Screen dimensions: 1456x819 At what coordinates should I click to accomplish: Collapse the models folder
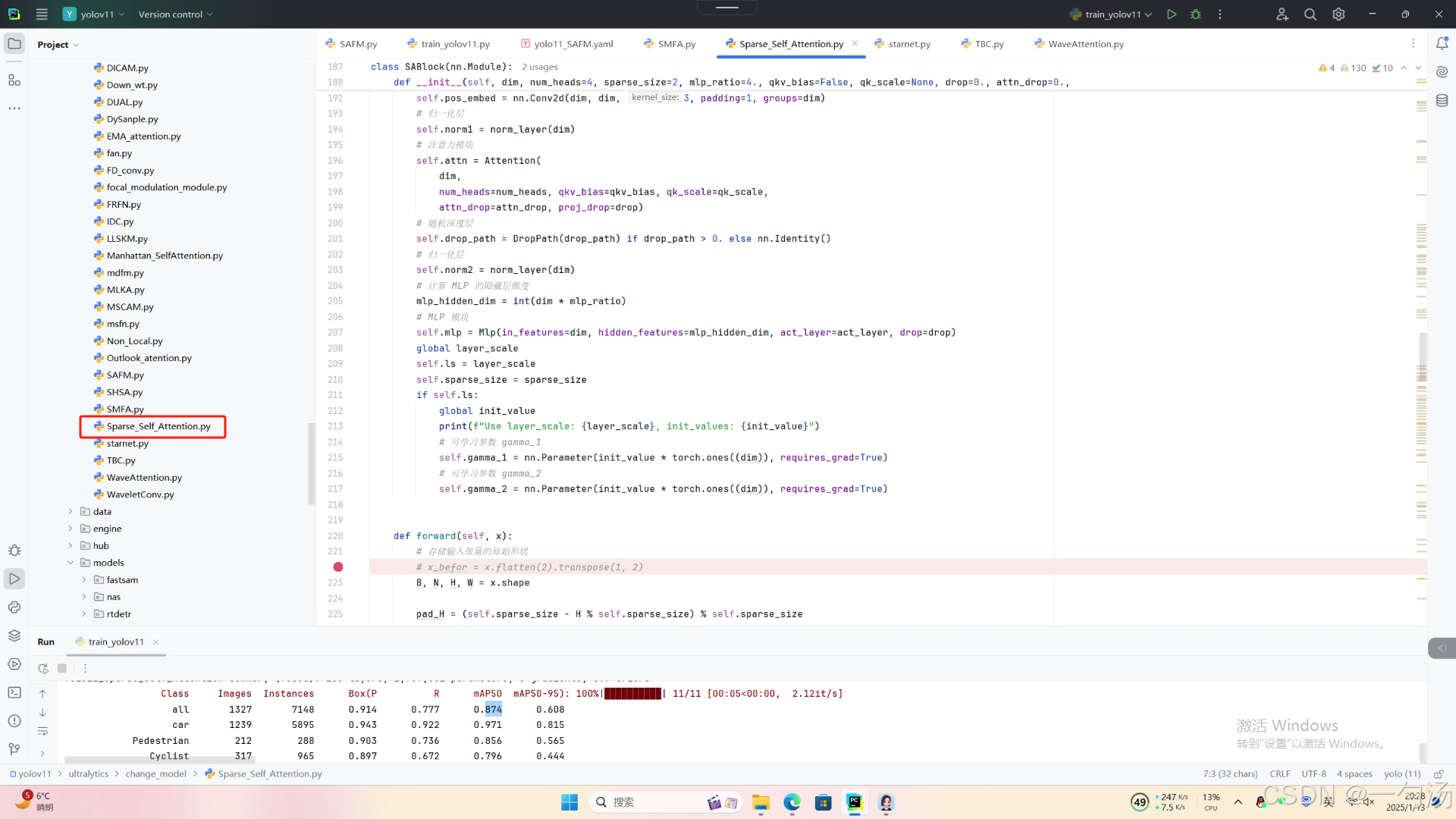pos(71,563)
